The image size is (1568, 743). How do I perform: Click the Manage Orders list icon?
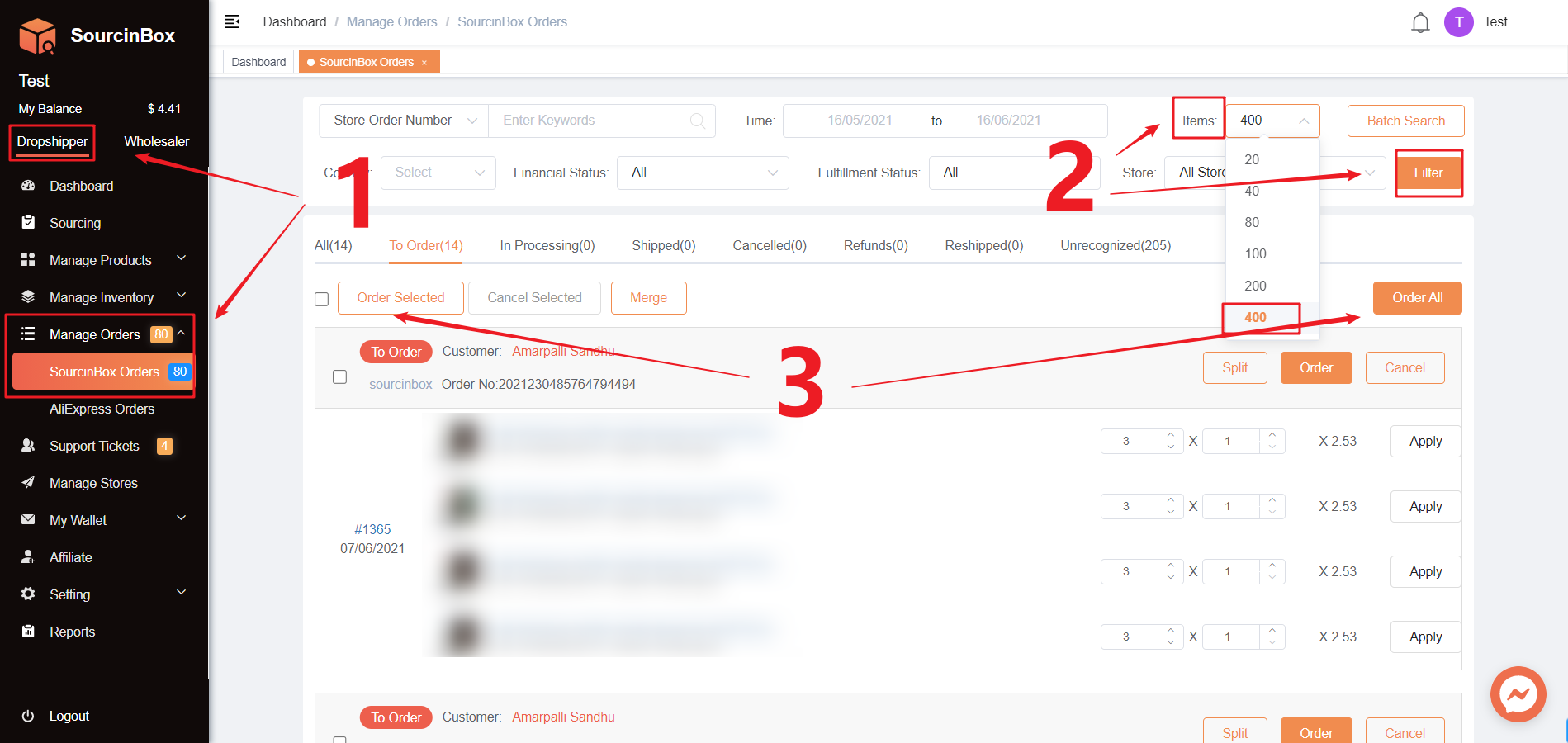coord(28,334)
